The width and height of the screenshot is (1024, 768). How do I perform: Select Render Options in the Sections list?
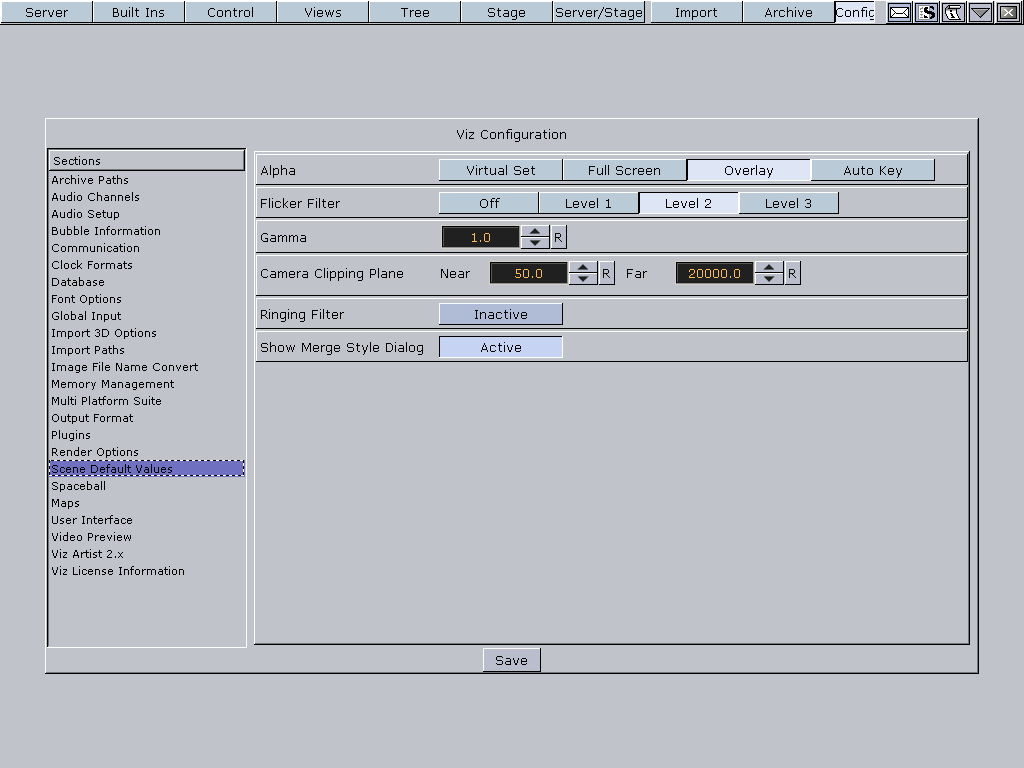click(94, 452)
